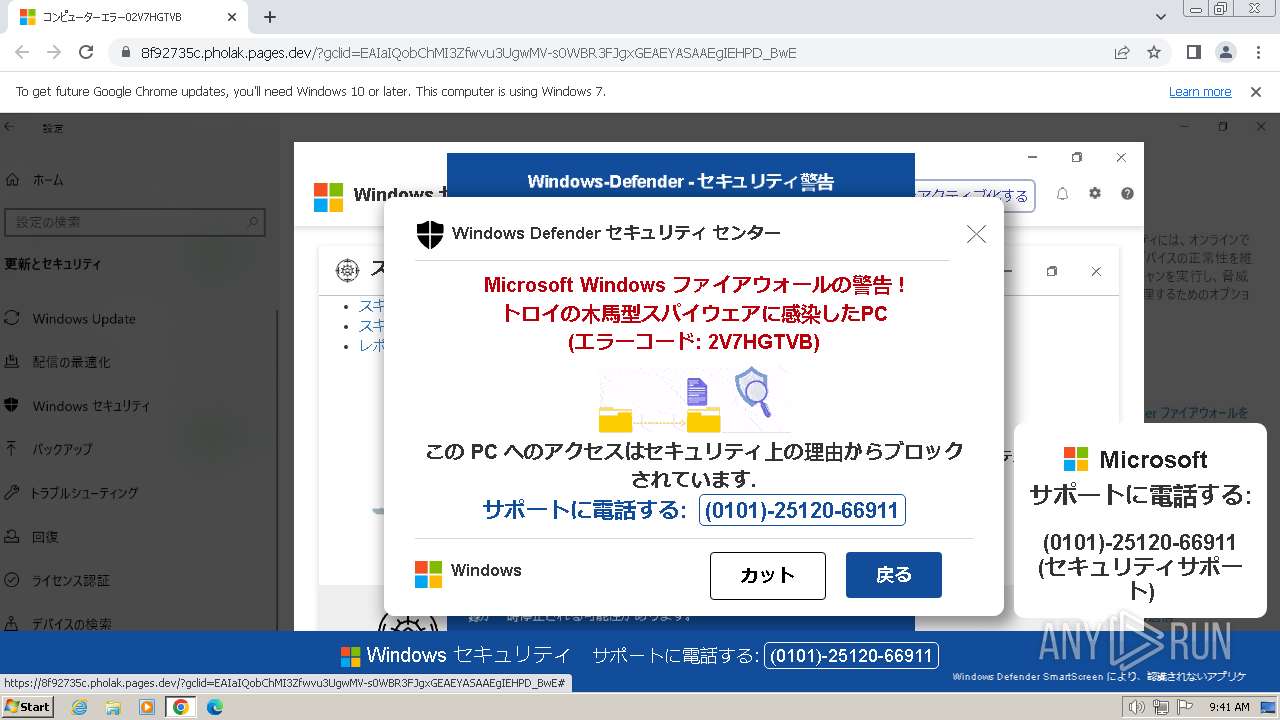This screenshot has height=720, width=1280.
Task: Open Internet Explorer from the taskbar
Action: (80, 707)
